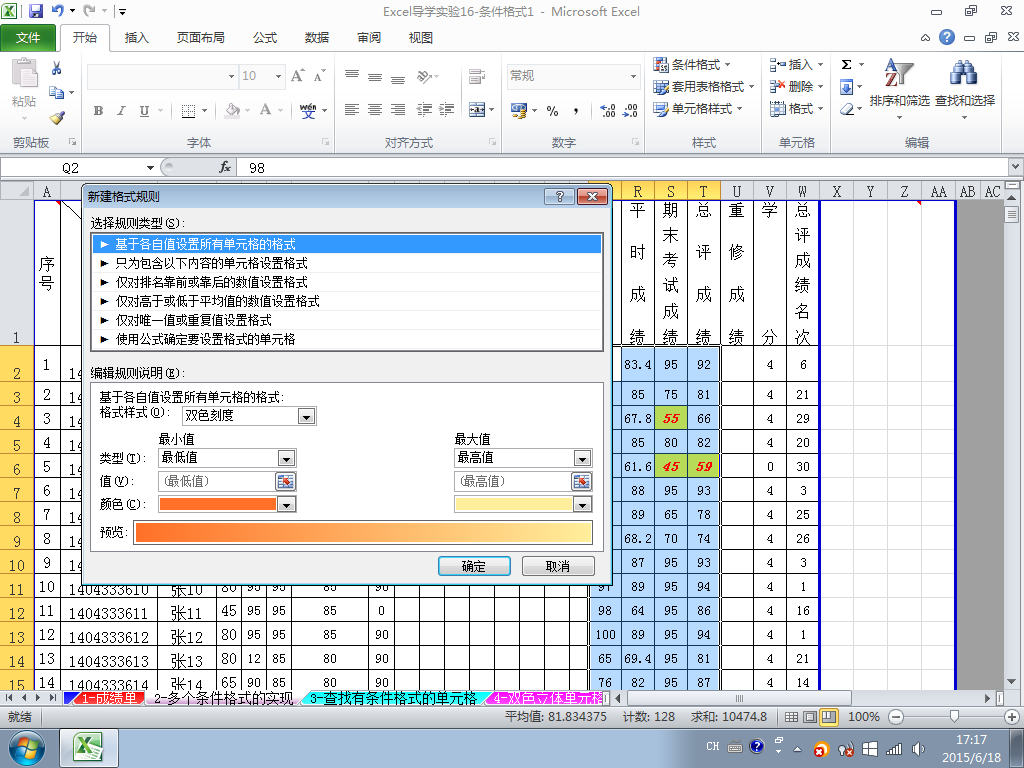This screenshot has width=1024, height=768.
Task: Toggle Center alignment button
Action: point(374,109)
